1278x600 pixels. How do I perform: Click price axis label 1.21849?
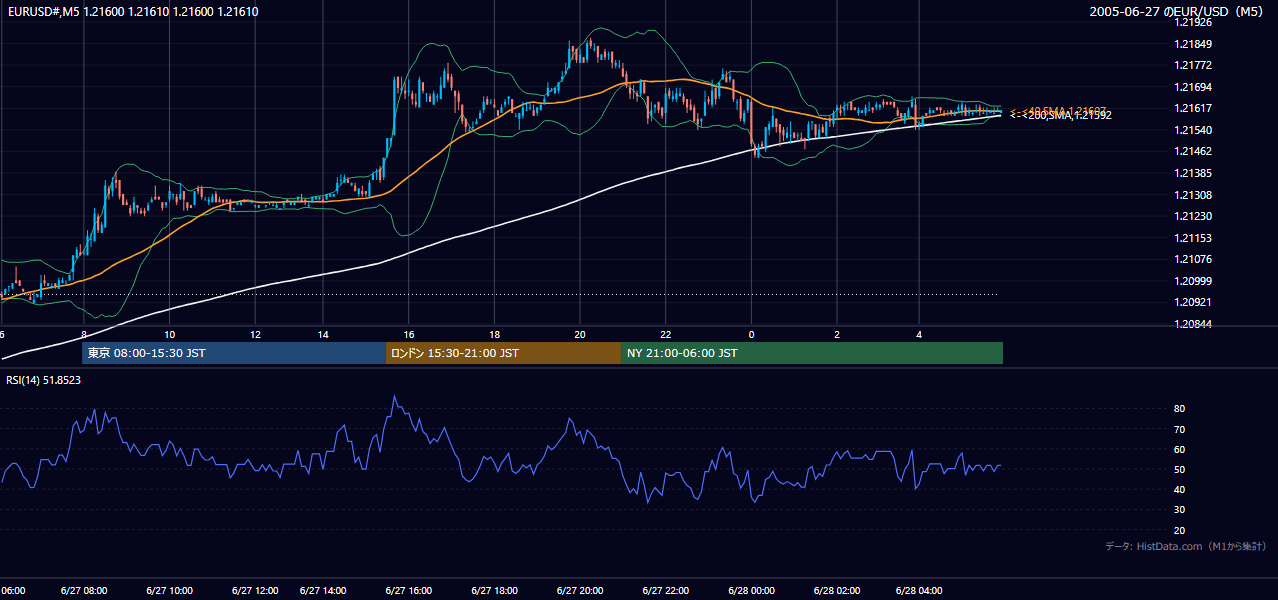pos(1193,44)
